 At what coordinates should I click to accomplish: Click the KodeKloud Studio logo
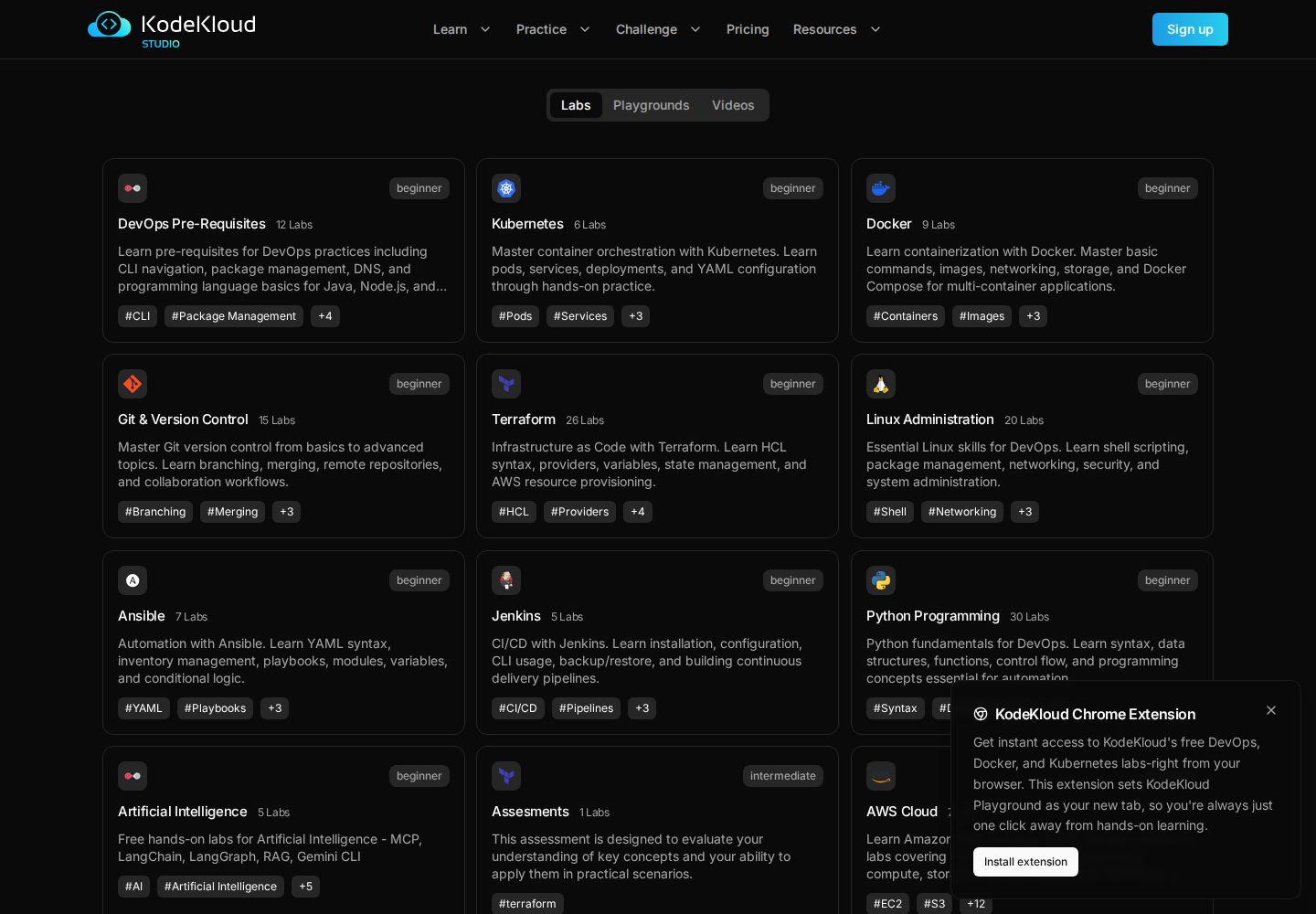click(172, 29)
